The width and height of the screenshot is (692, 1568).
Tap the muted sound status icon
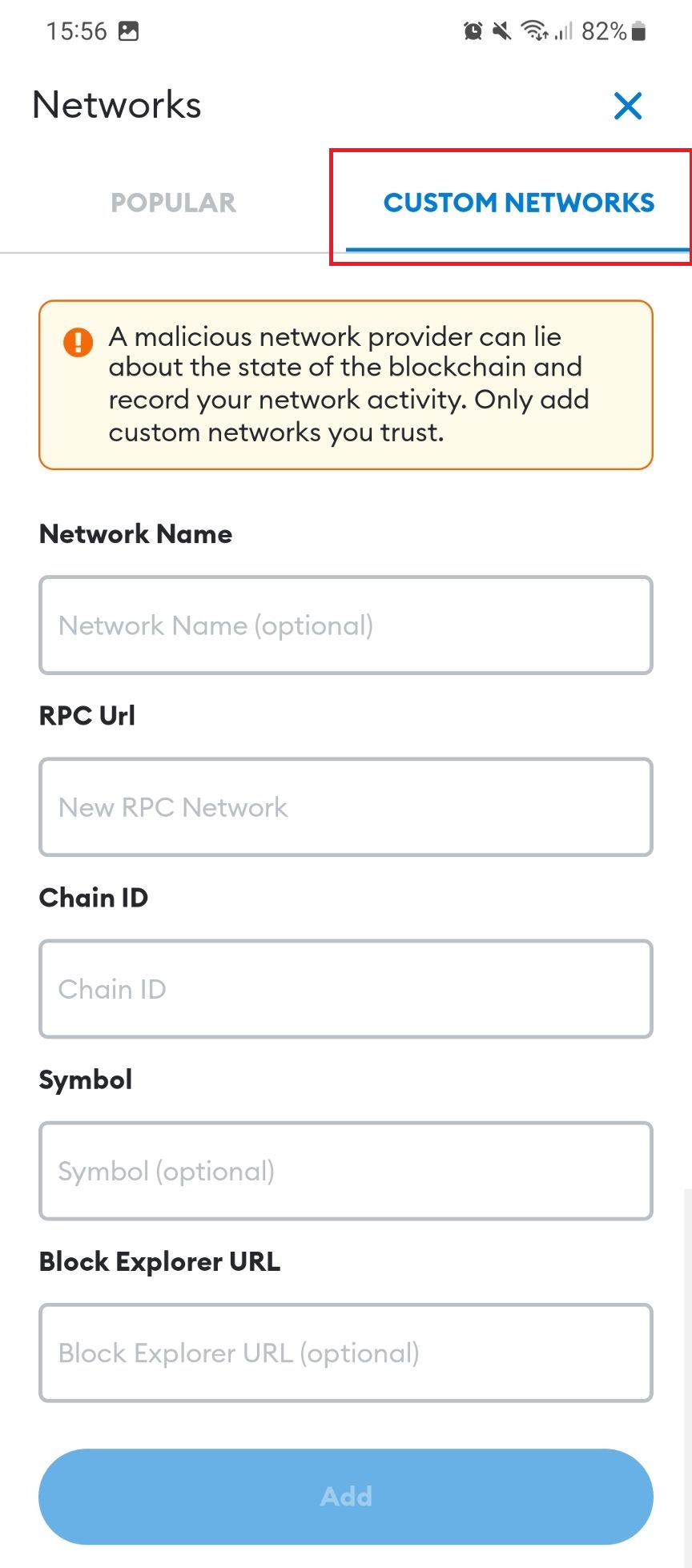[502, 31]
